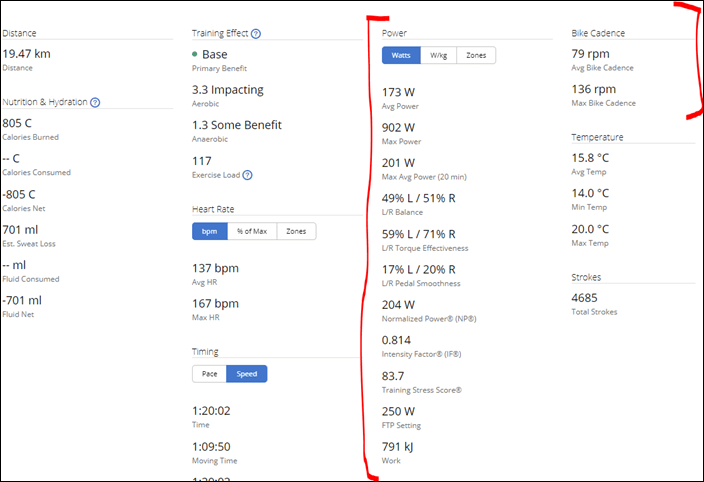This screenshot has height=482, width=704.
Task: Click the 173 W average power value
Action: pos(398,92)
